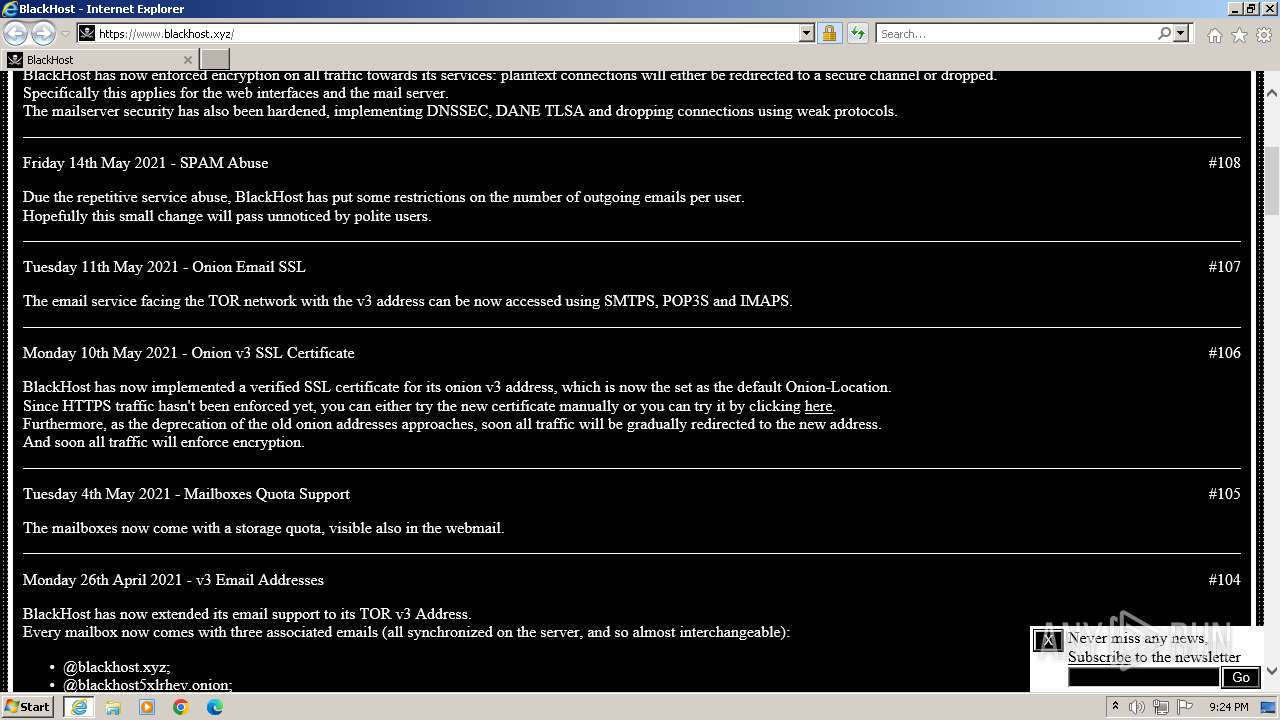Go to Home page icon

tap(1214, 35)
